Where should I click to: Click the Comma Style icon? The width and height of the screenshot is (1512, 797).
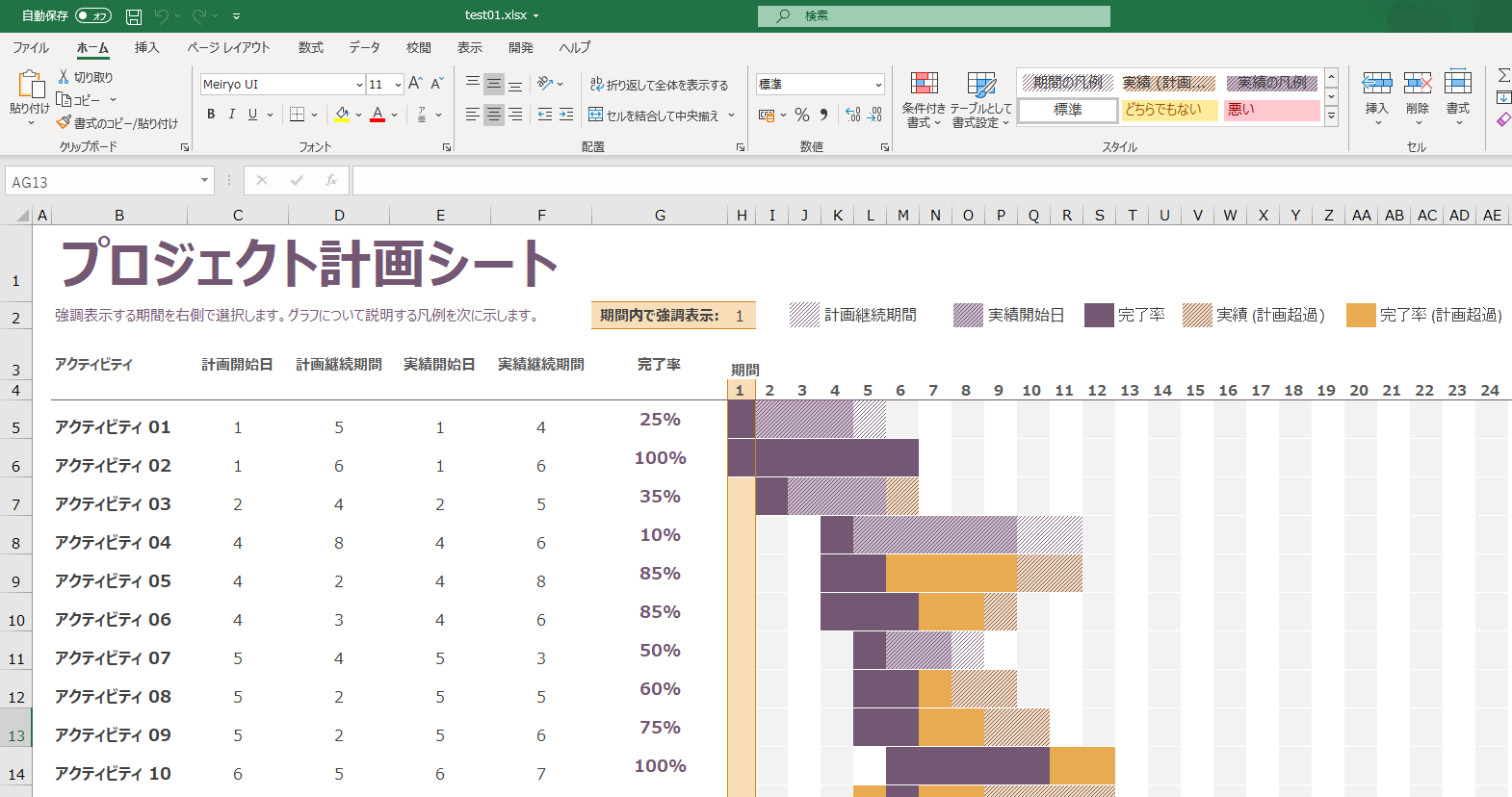click(x=823, y=115)
